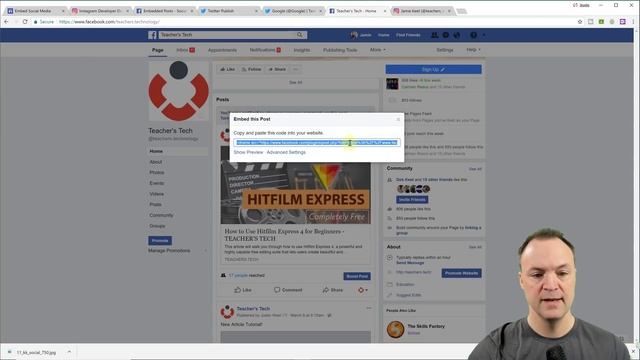
Task: Click the Sign Up button
Action: (433, 69)
